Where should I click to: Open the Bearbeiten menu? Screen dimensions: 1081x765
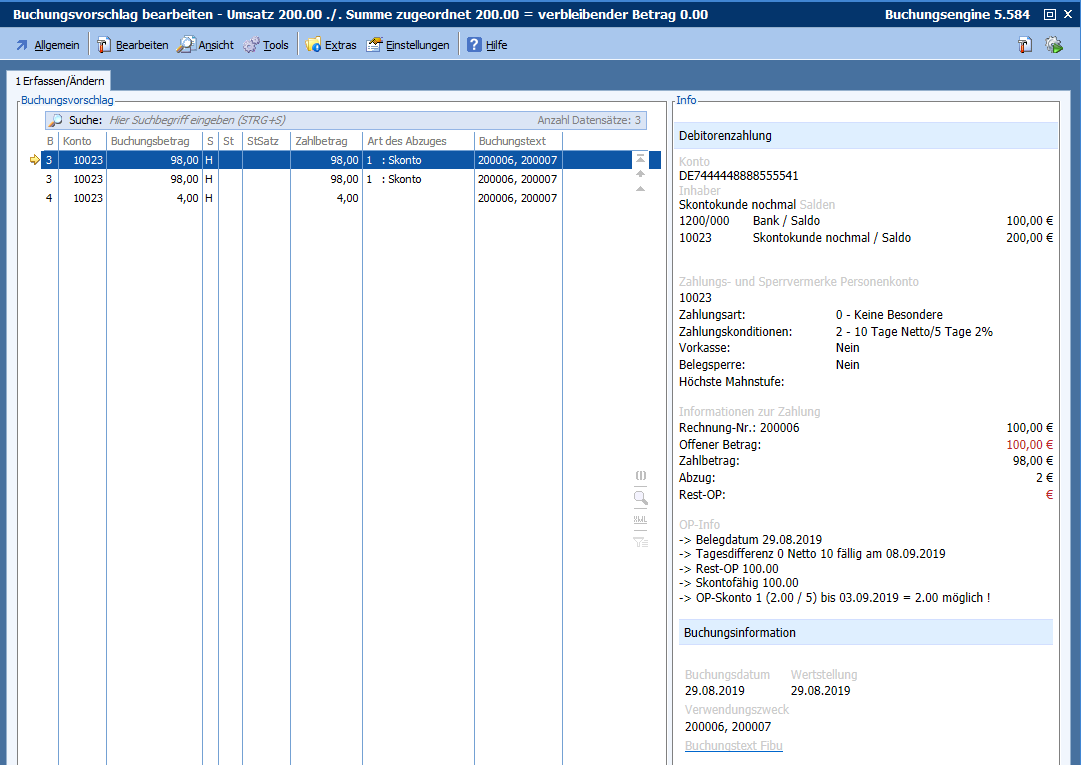(x=132, y=45)
